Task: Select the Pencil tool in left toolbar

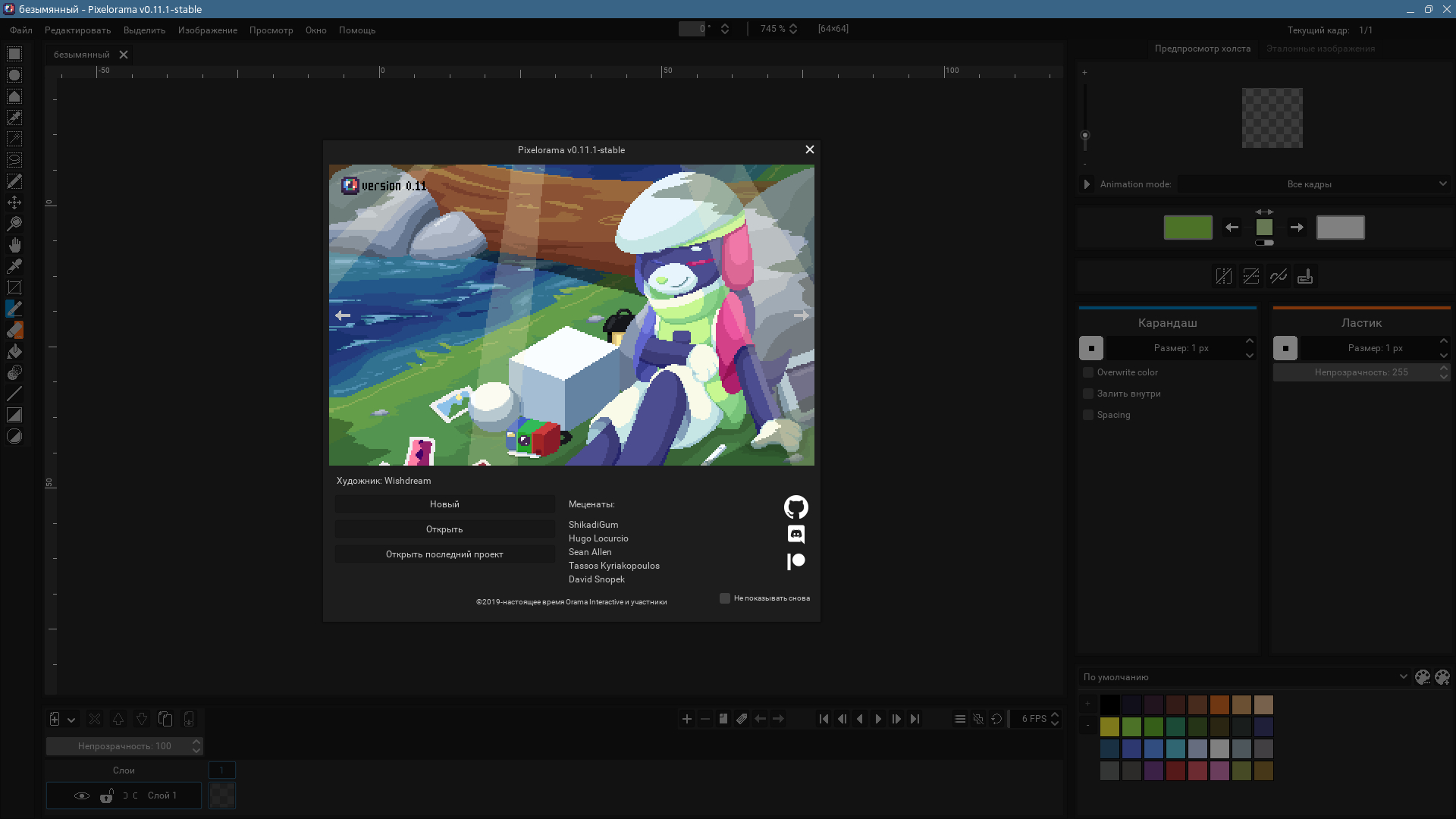Action: [14, 309]
